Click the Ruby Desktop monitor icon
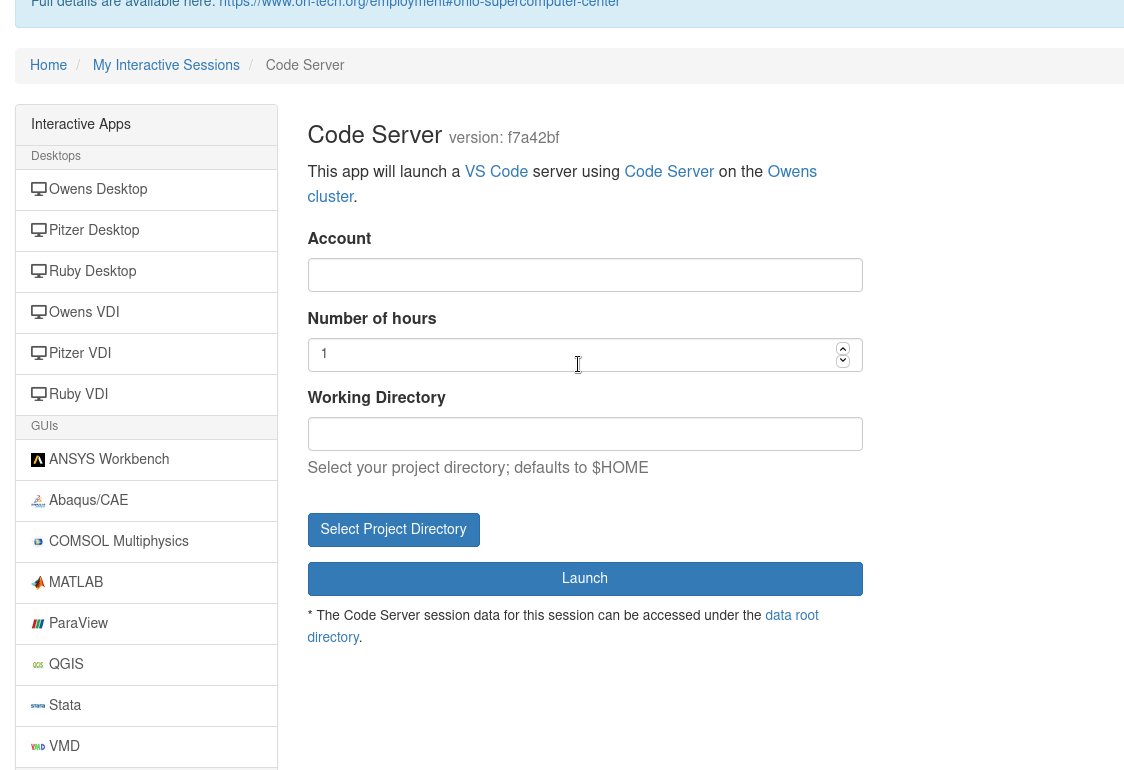 click(x=39, y=271)
